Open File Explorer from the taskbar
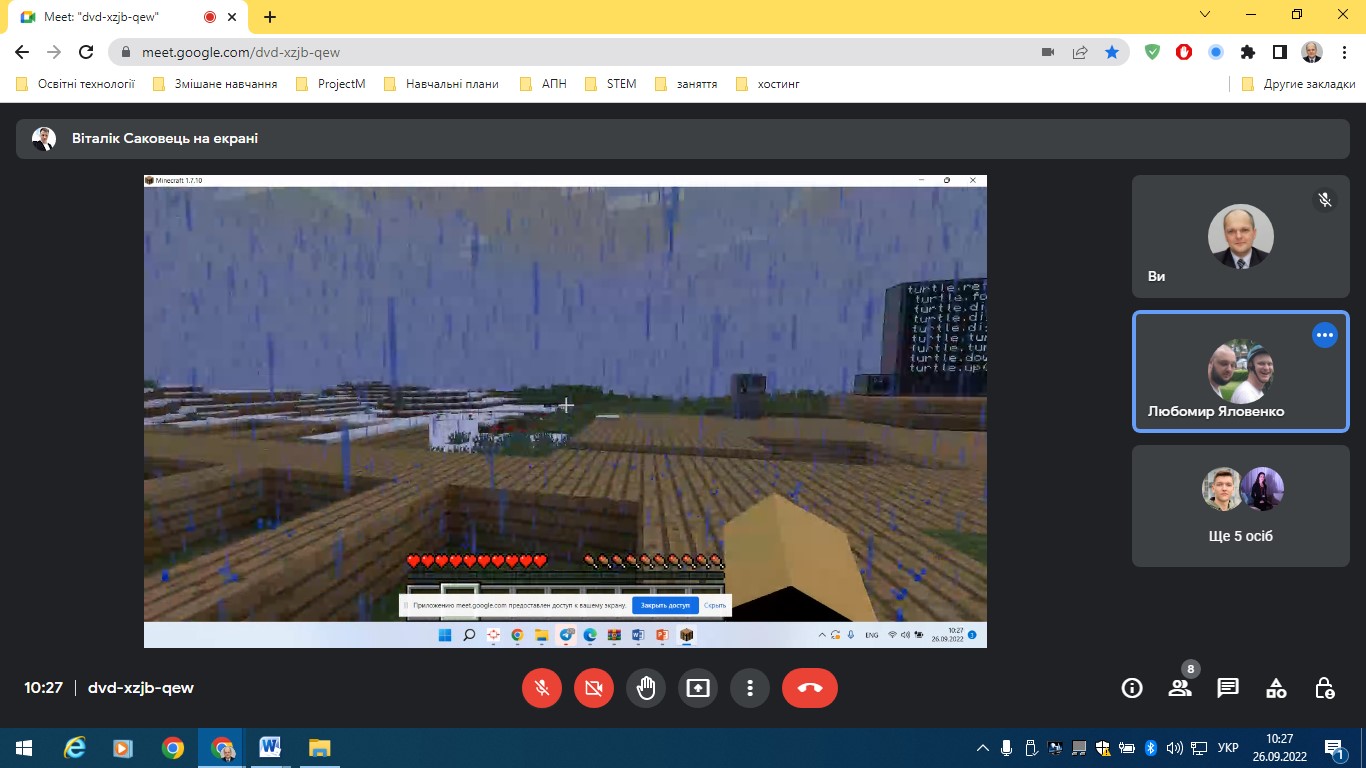The width and height of the screenshot is (1366, 768). 319,748
